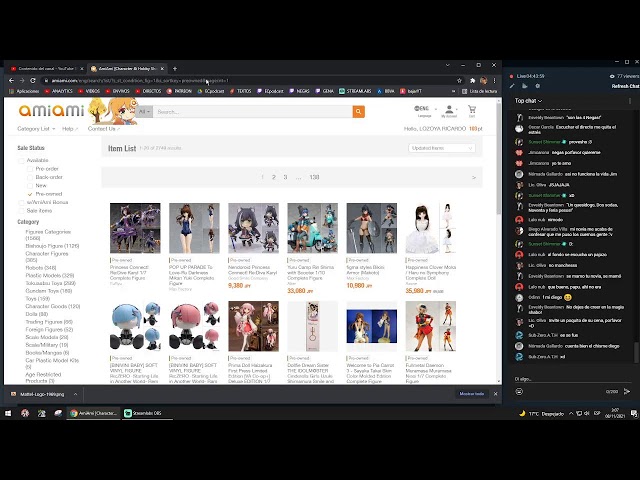Click the orange search magnifier button
The height and width of the screenshot is (480, 640).
click(358, 111)
